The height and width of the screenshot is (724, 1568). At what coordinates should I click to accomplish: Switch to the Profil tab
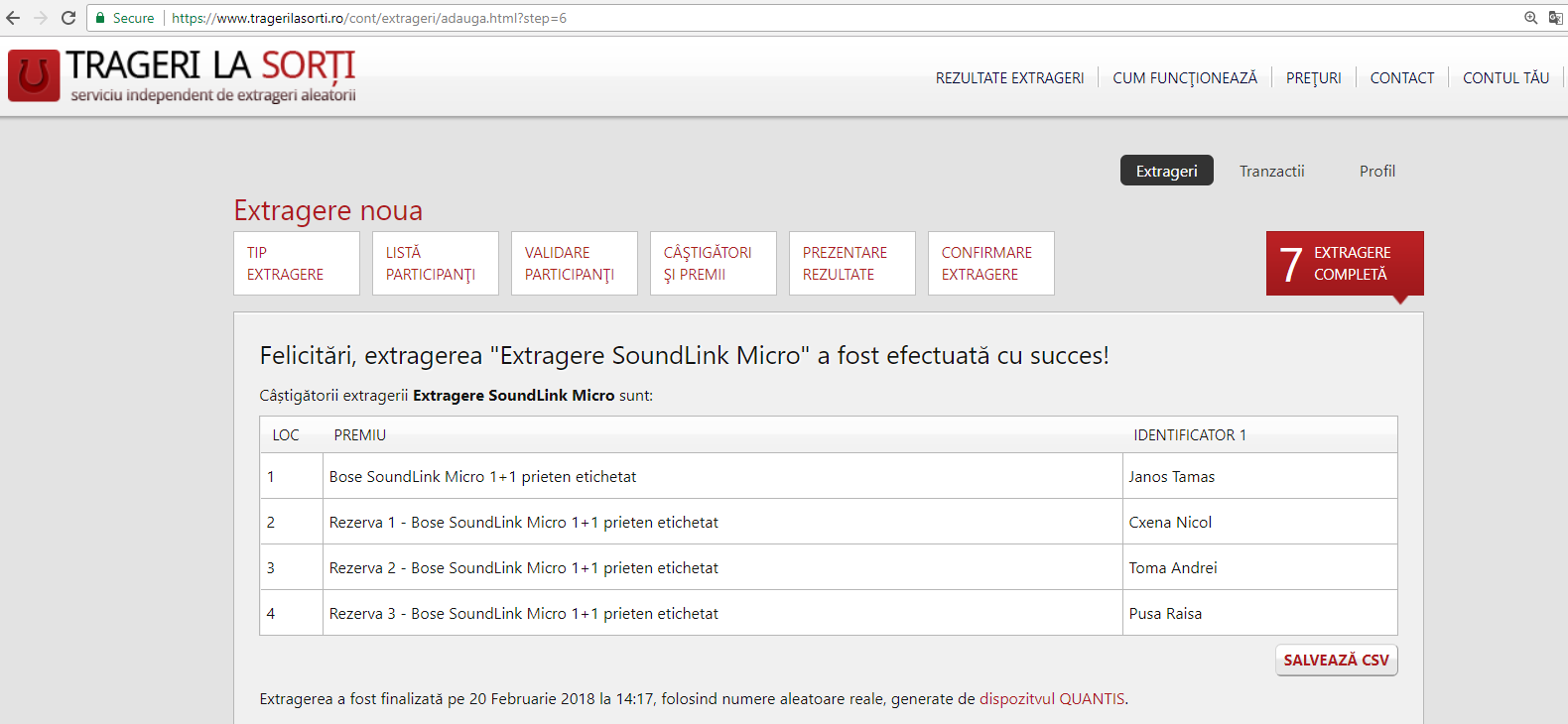click(1376, 171)
